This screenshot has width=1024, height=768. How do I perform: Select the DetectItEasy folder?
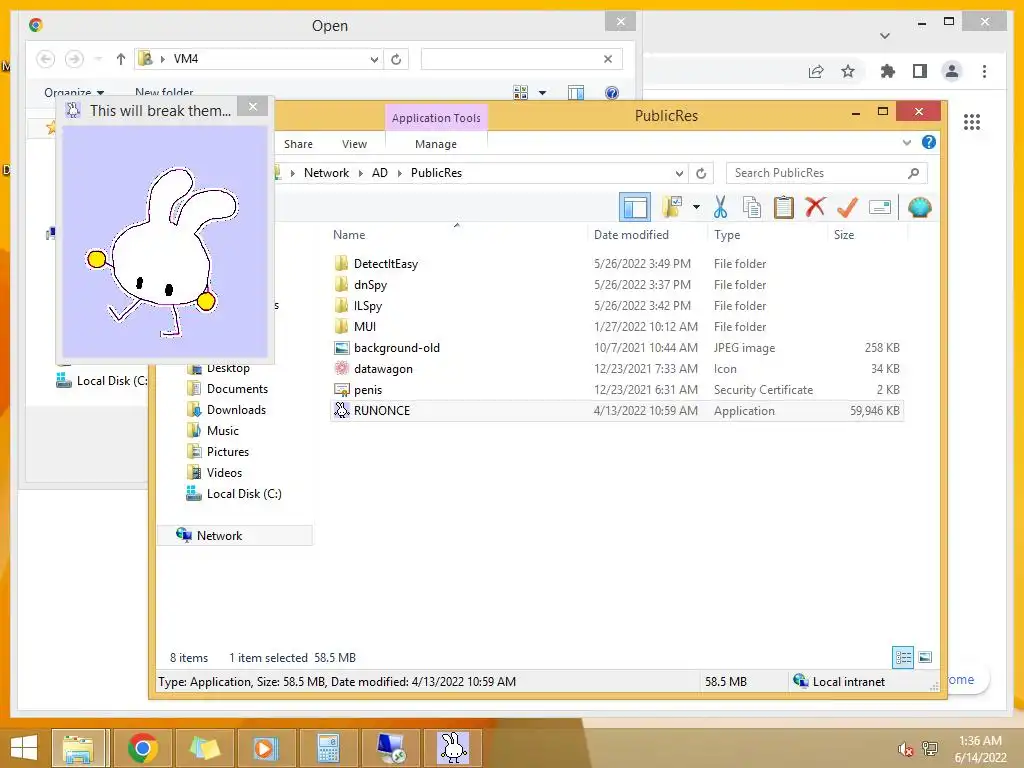(x=385, y=264)
